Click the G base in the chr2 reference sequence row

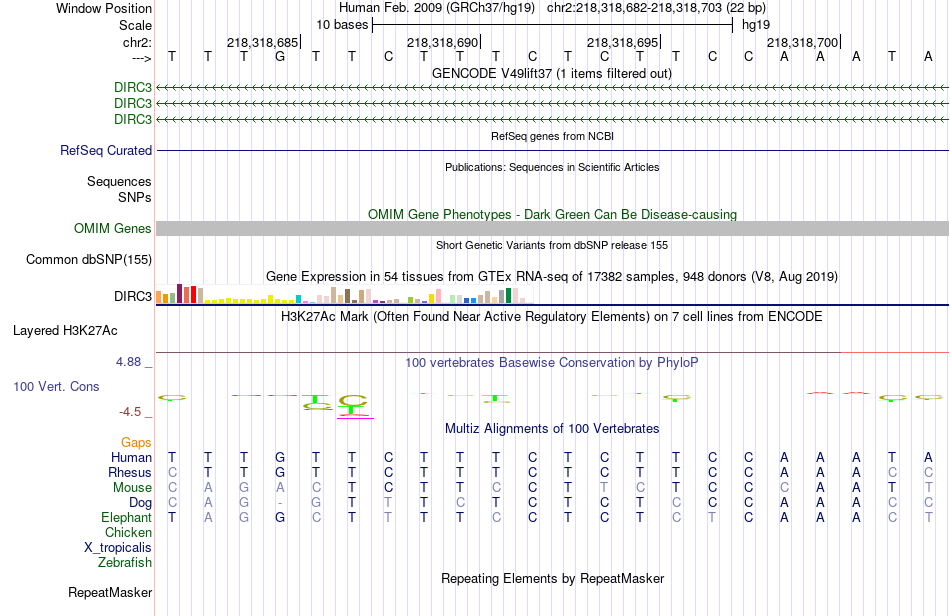pyautogui.click(x=279, y=56)
